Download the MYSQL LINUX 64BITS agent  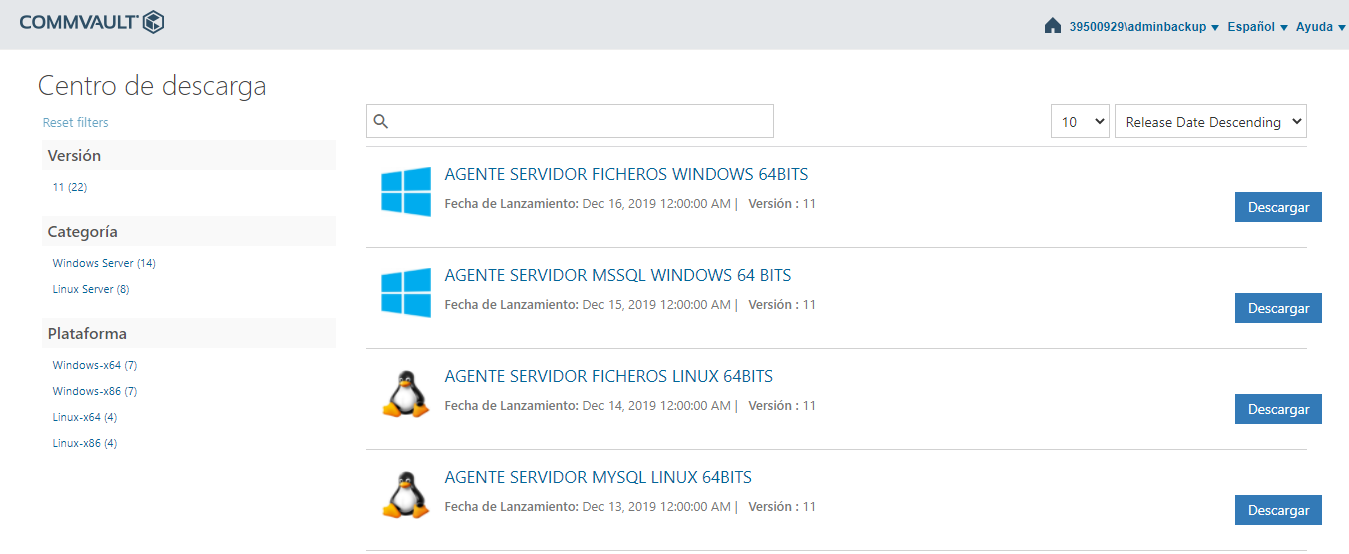pyautogui.click(x=1278, y=510)
